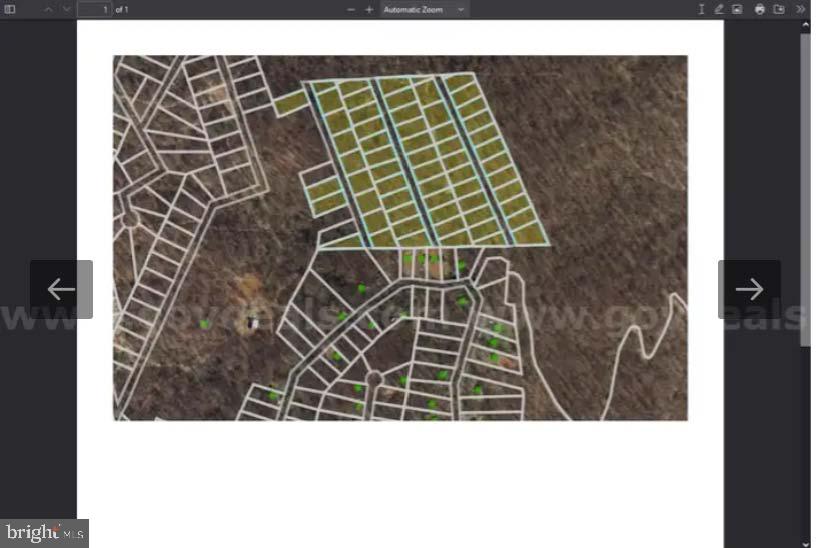This screenshot has width=817, height=548.
Task: Click the scrollbar down arrow
Action: click(806, 542)
